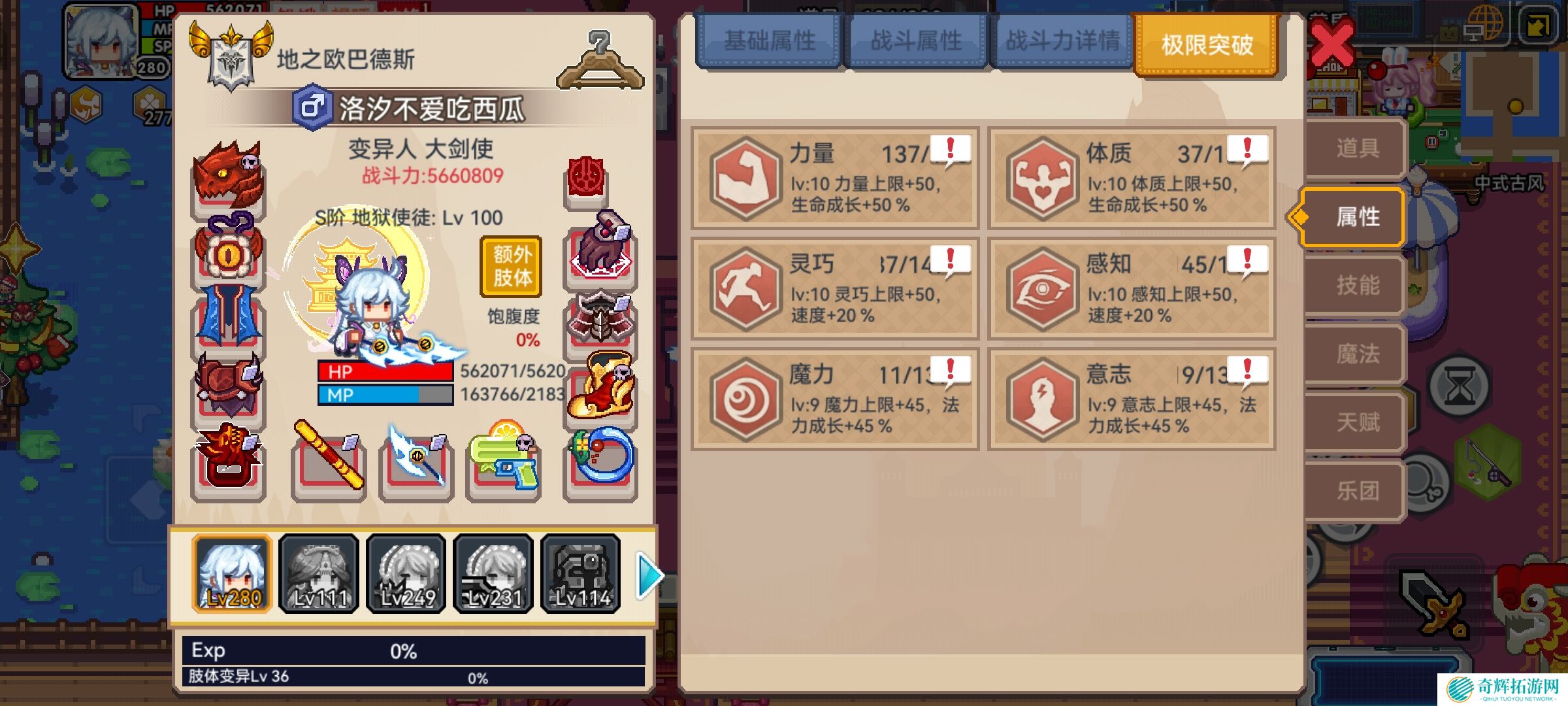Open the 天赋 side menu
1568x706 pixels.
[x=1356, y=422]
